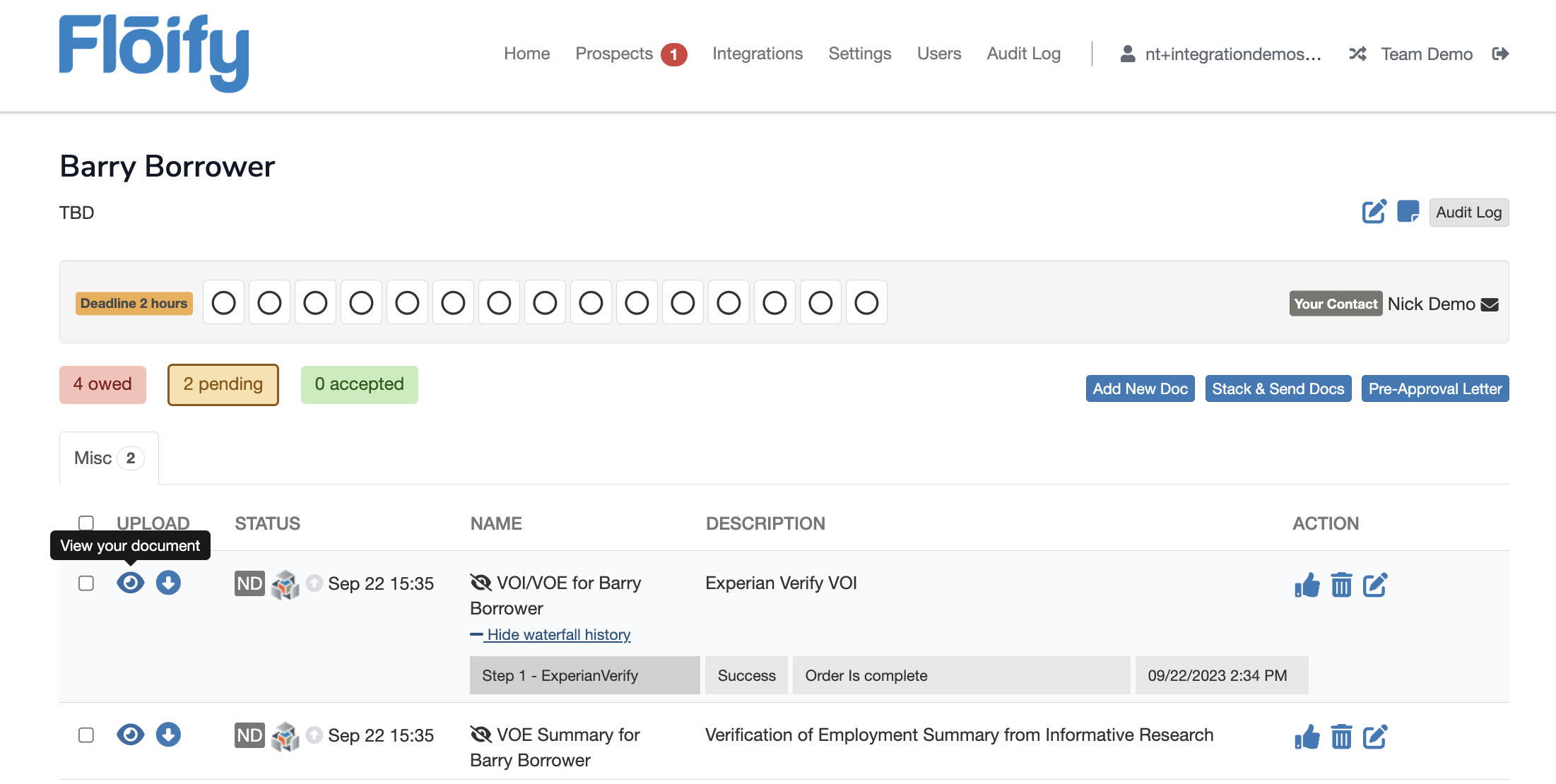Select all documents with header checkbox
Screen dimensions: 1556x784
click(86, 522)
